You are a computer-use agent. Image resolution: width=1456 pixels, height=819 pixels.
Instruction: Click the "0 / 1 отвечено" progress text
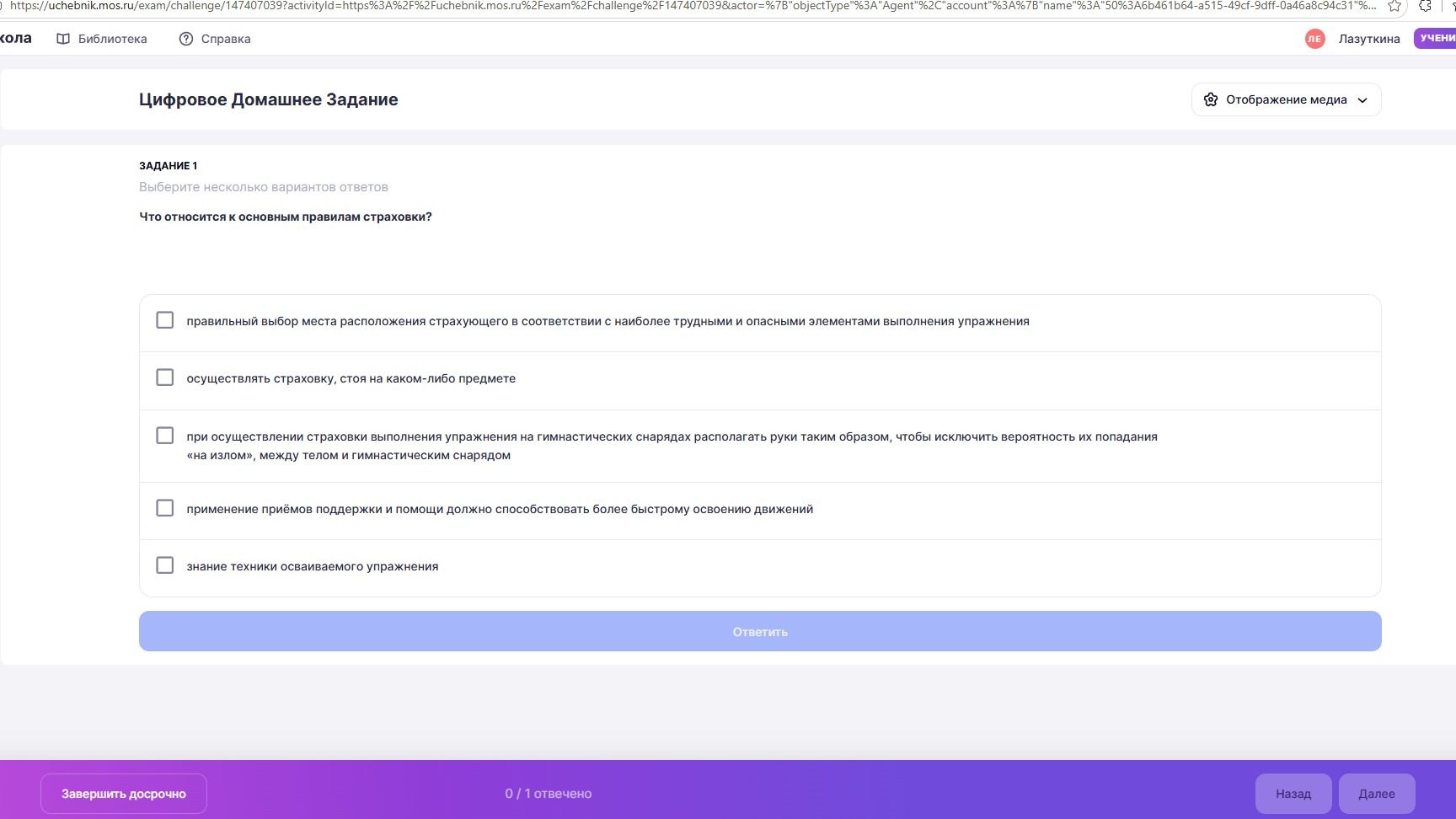click(549, 794)
